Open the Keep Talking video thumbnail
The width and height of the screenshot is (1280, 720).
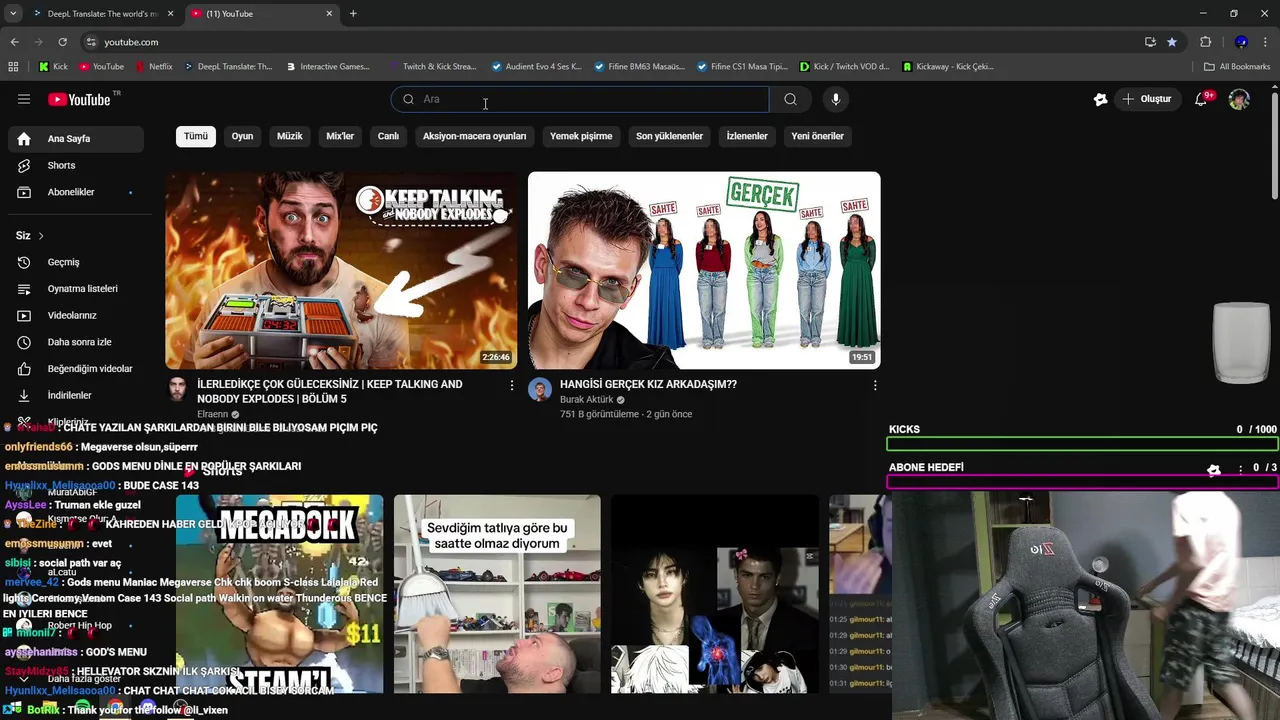pyautogui.click(x=341, y=270)
